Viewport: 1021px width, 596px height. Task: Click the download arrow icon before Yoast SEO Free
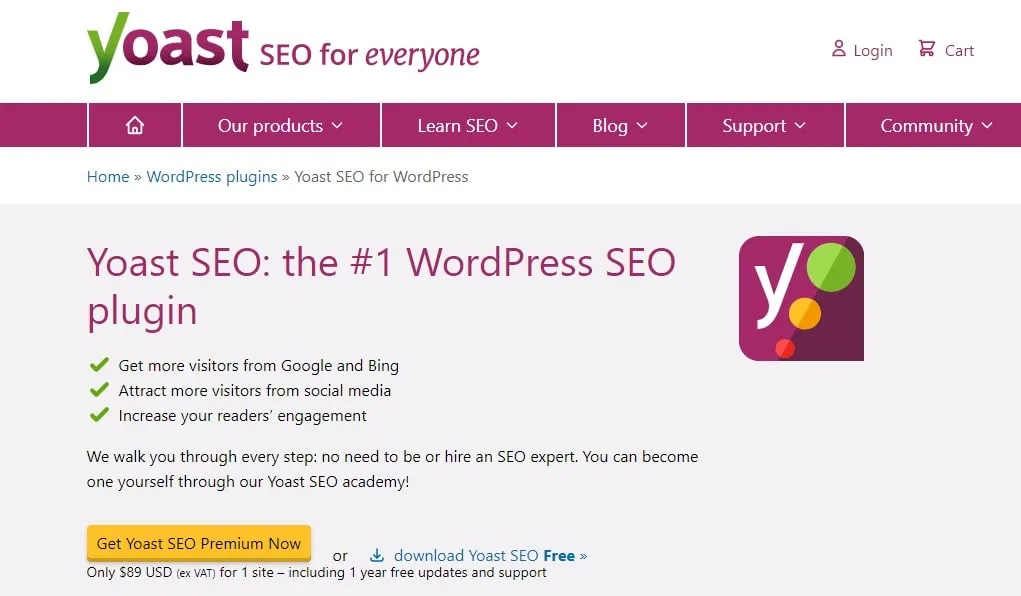coord(377,555)
